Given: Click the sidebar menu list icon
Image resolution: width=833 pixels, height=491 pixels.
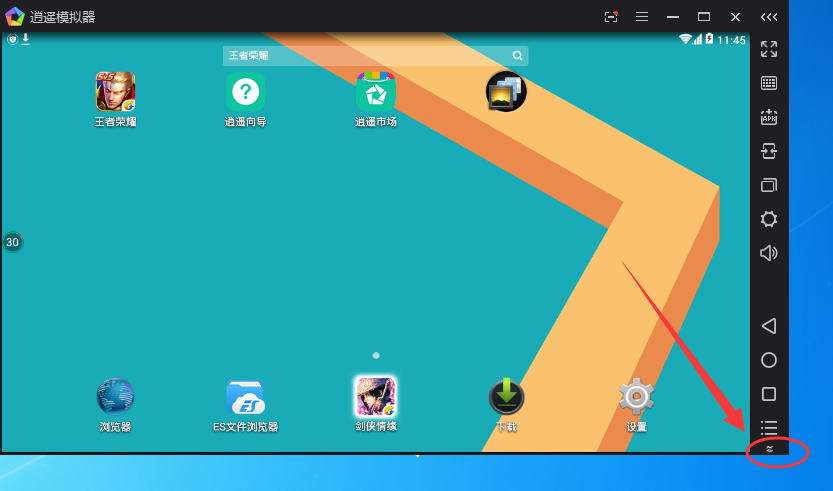Looking at the screenshot, I should (x=769, y=427).
